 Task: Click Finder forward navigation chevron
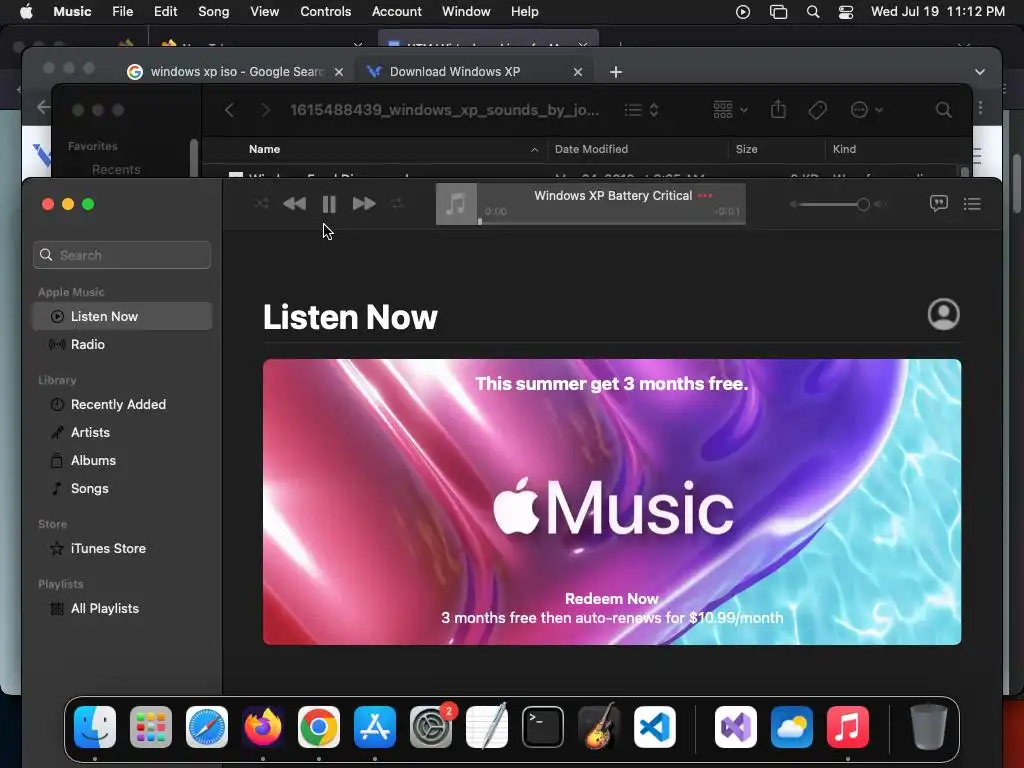(265, 110)
